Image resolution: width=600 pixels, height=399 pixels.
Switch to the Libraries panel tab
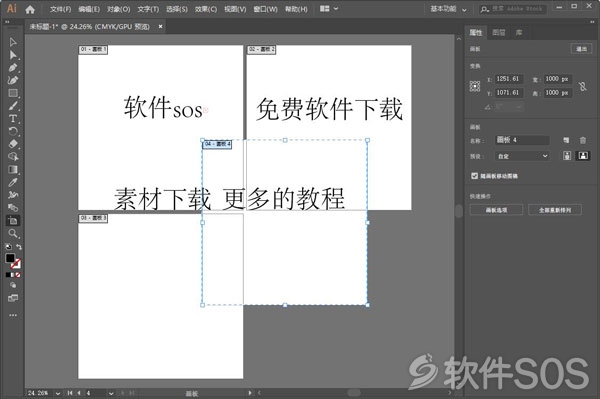(x=519, y=33)
